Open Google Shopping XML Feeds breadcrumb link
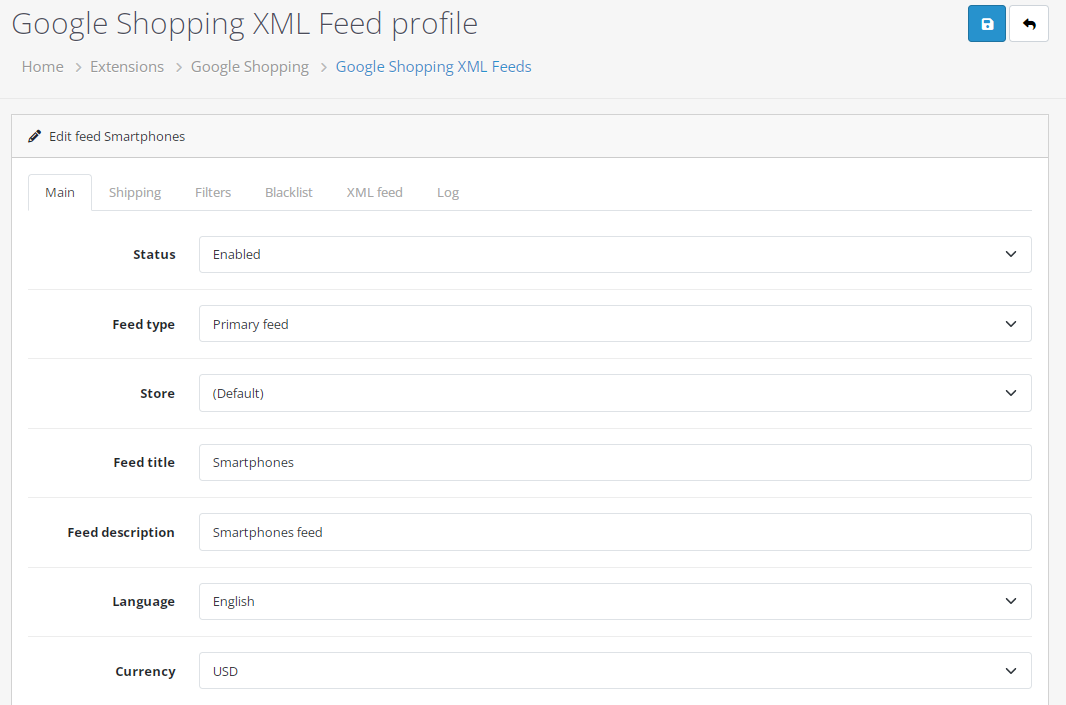 point(433,67)
